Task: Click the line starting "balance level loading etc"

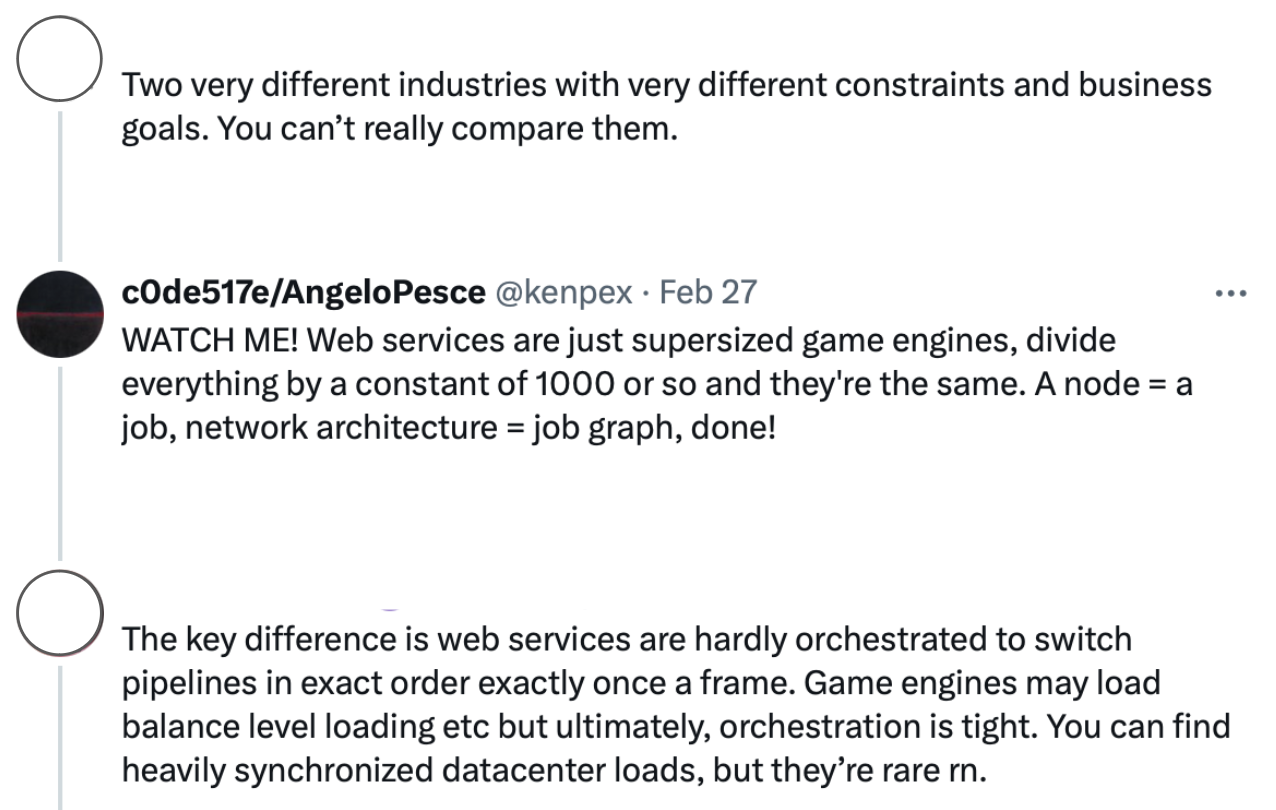Action: (676, 727)
